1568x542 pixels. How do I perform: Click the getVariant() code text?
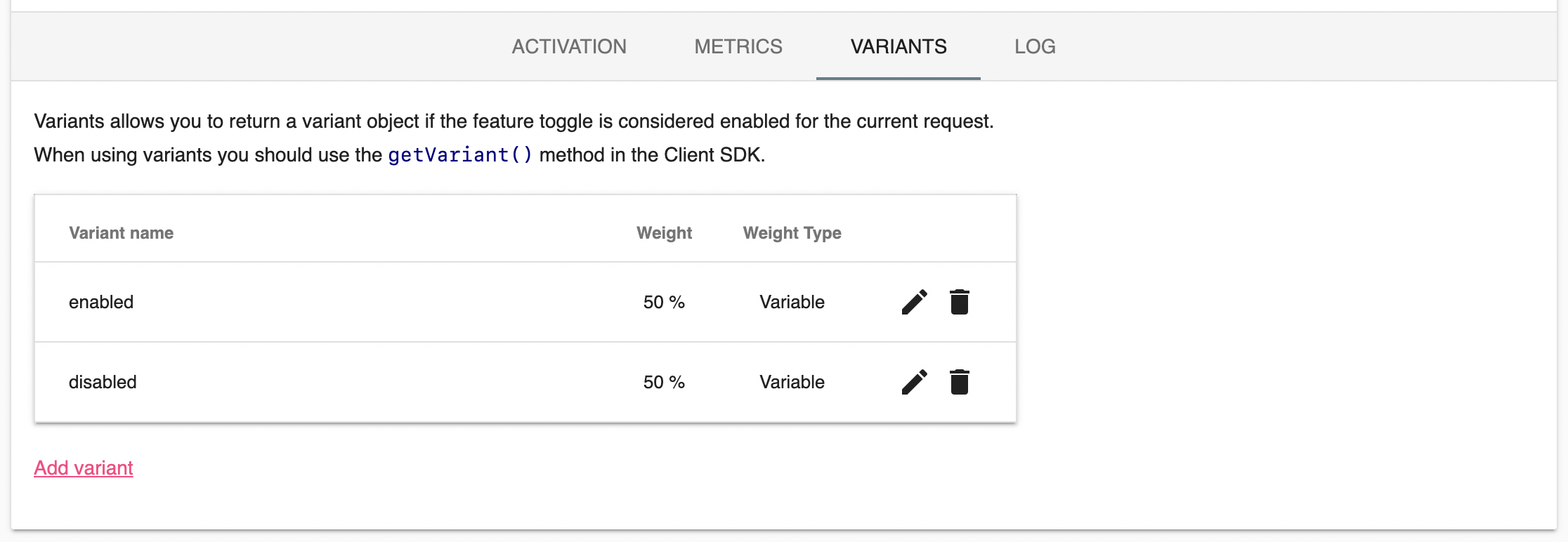click(x=460, y=154)
